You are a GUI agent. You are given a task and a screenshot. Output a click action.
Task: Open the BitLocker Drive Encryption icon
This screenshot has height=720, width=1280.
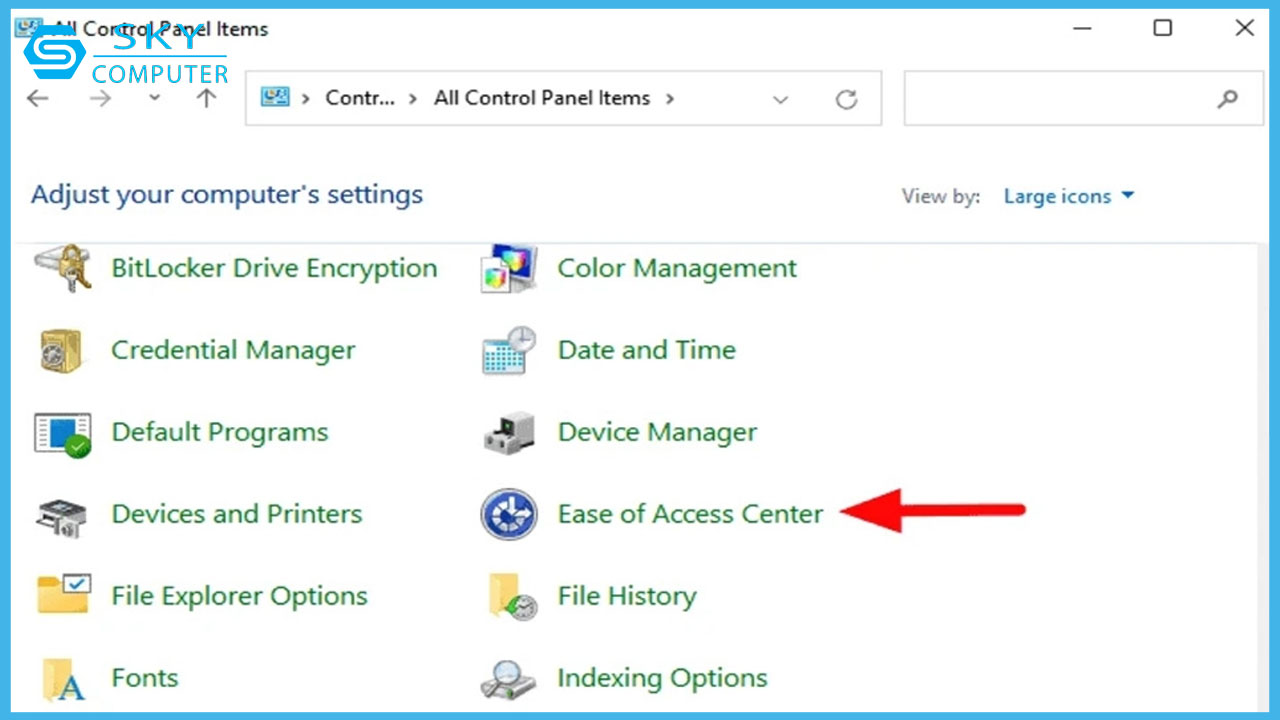63,268
